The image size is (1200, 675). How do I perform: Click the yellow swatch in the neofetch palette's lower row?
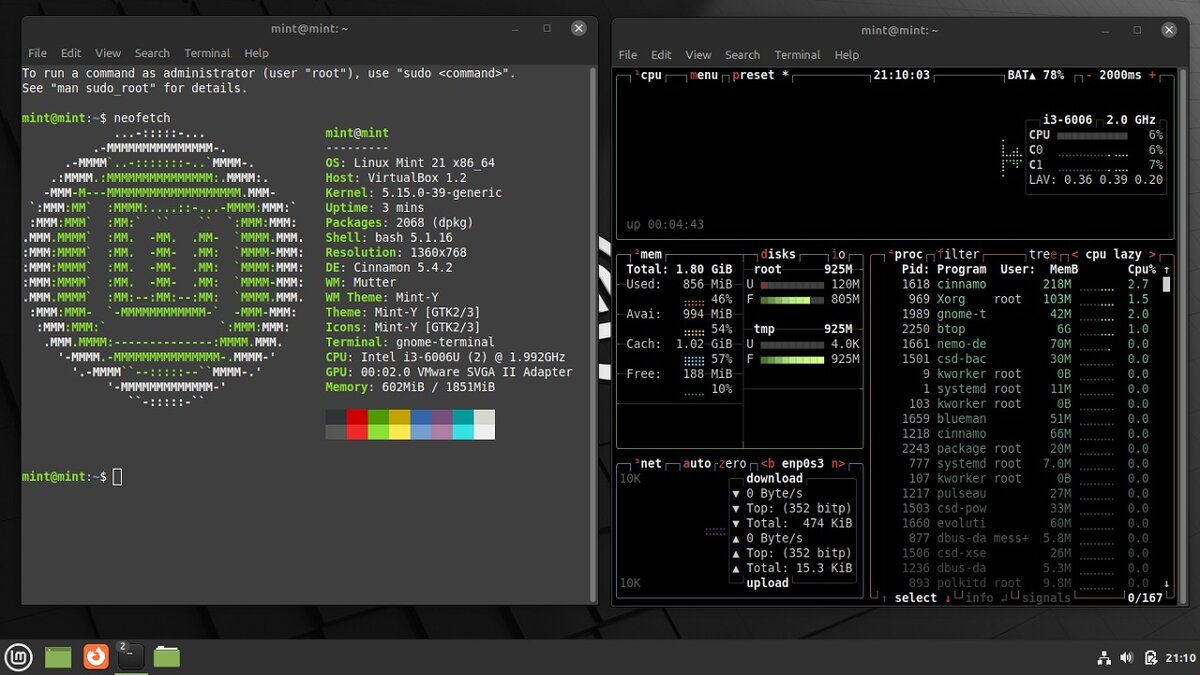399,432
